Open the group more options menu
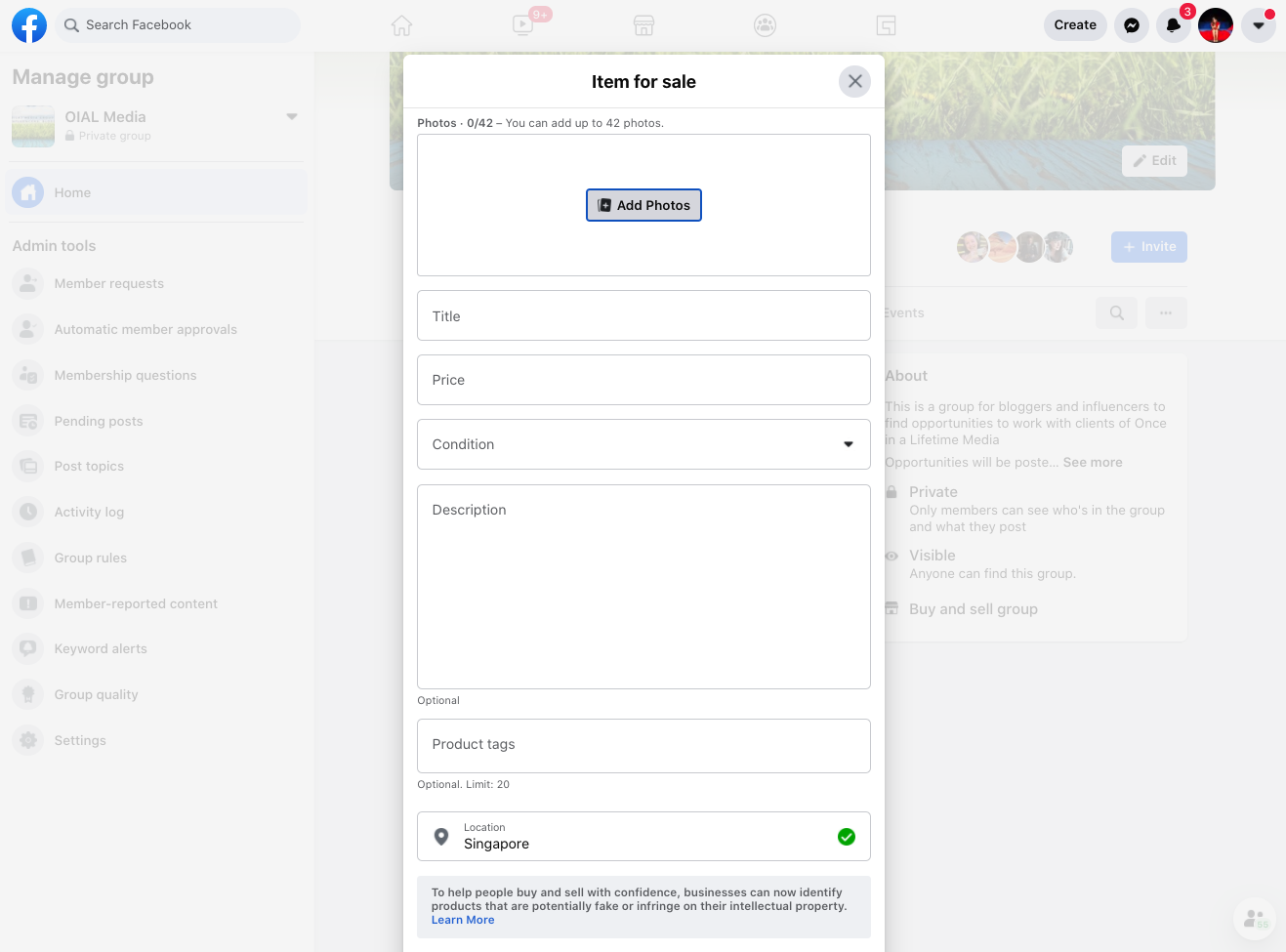This screenshot has width=1286, height=952. pos(1166,313)
